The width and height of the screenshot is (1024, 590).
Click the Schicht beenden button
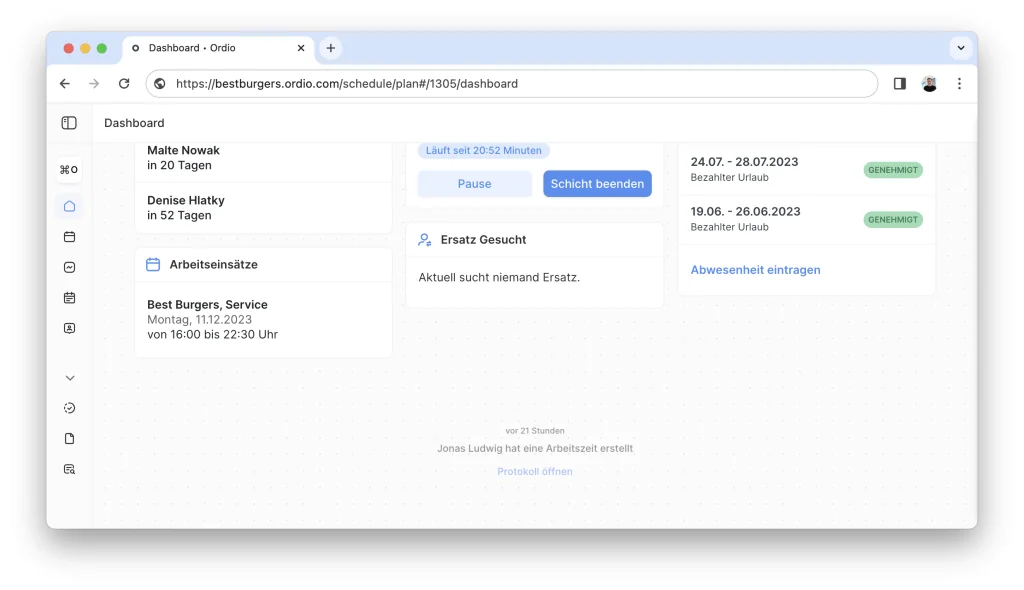coord(597,184)
